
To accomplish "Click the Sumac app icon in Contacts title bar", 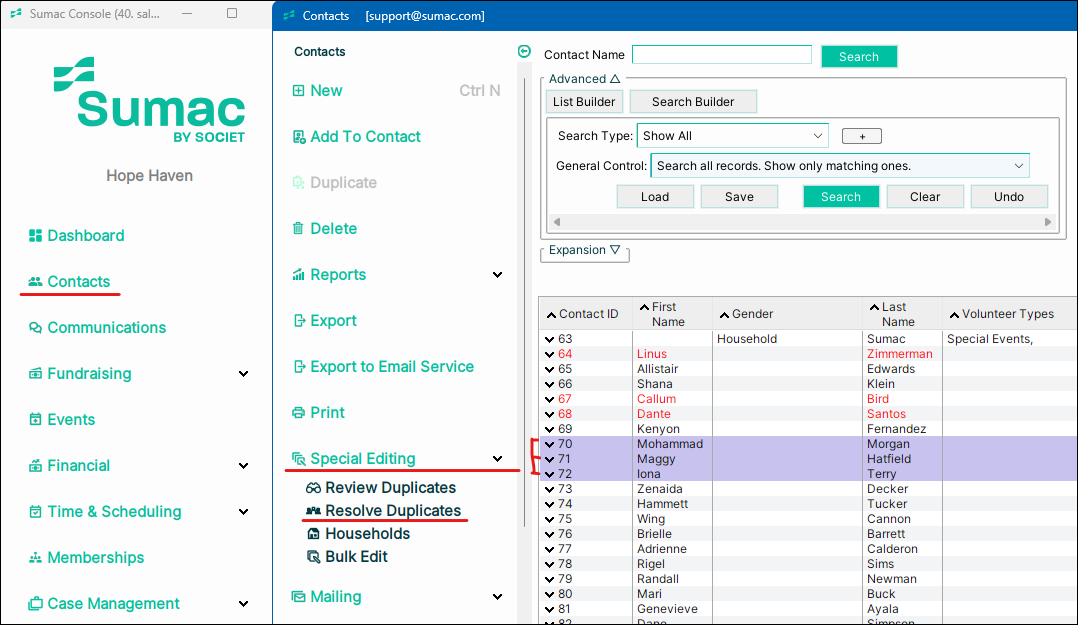I will point(289,15).
